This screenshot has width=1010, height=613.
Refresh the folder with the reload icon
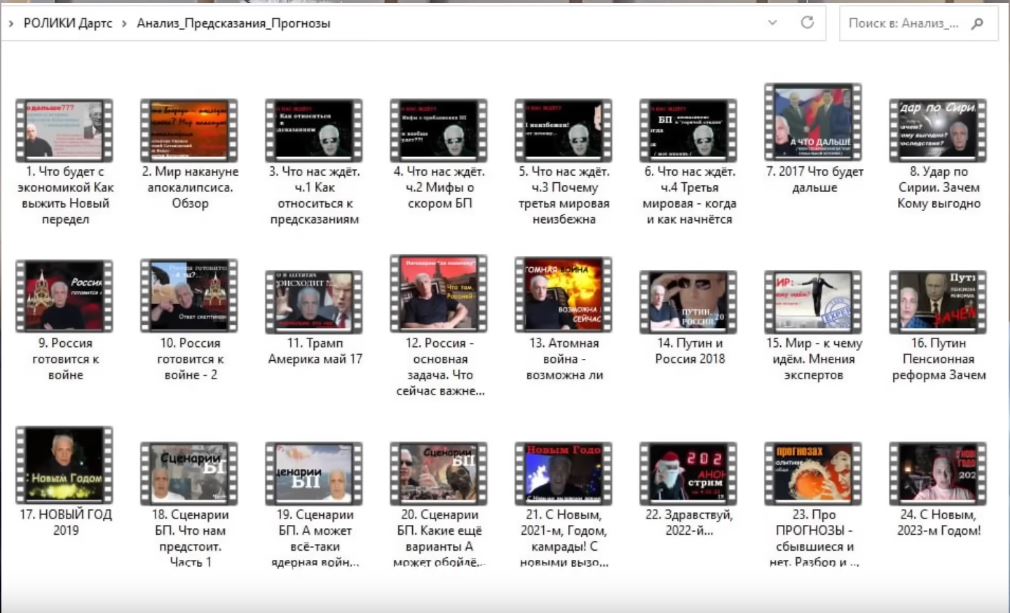pyautogui.click(x=807, y=23)
